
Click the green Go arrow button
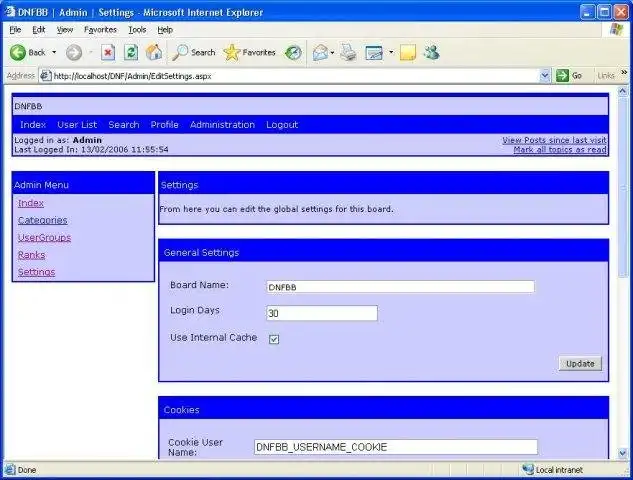point(569,75)
